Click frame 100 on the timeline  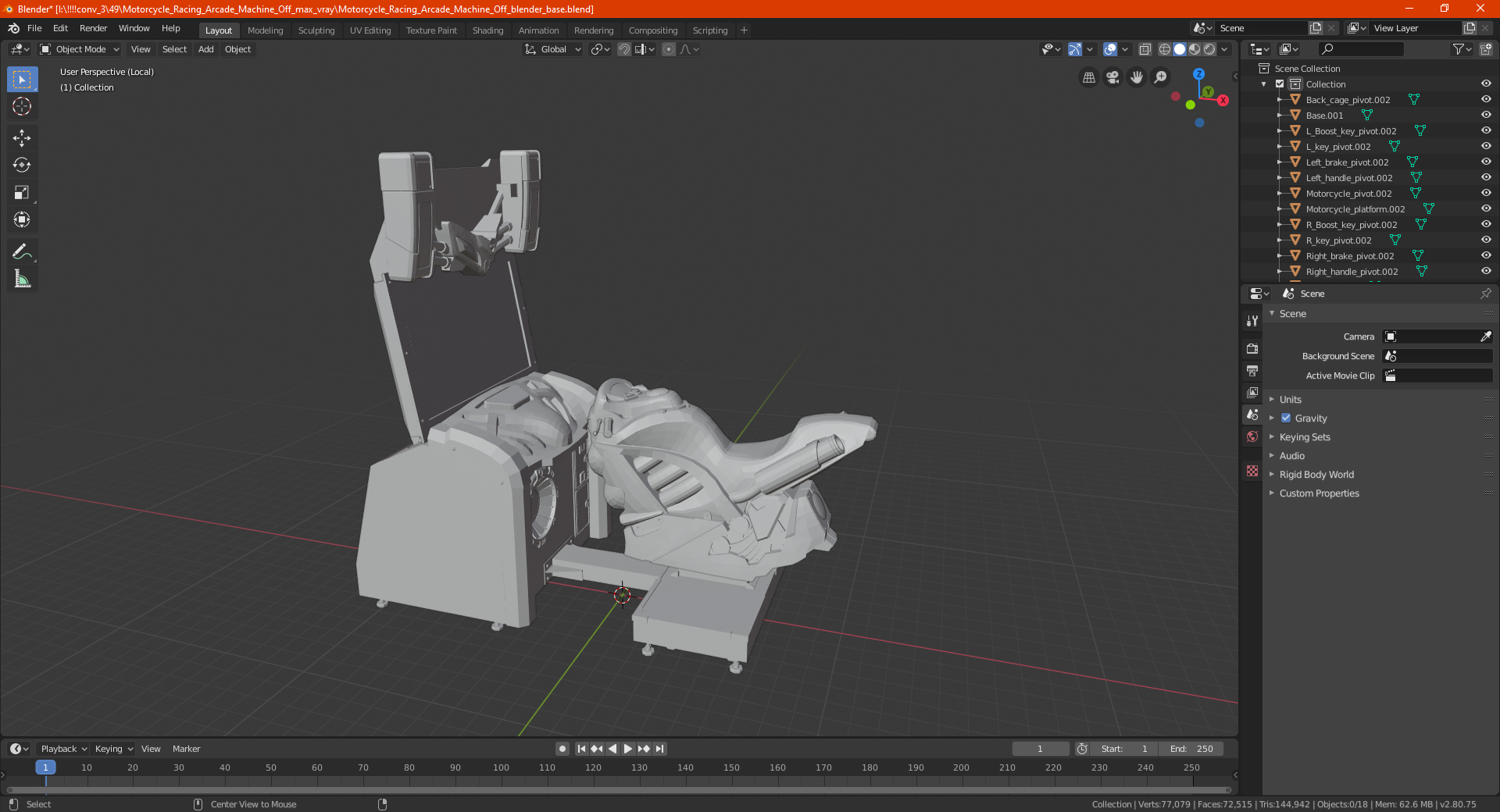pos(501,767)
